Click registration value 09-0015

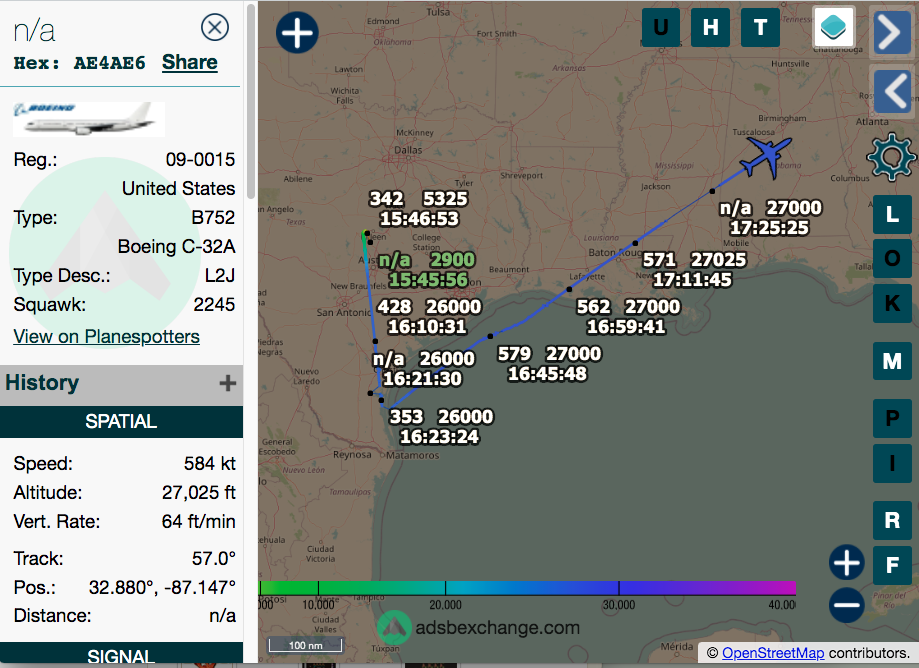[200, 159]
